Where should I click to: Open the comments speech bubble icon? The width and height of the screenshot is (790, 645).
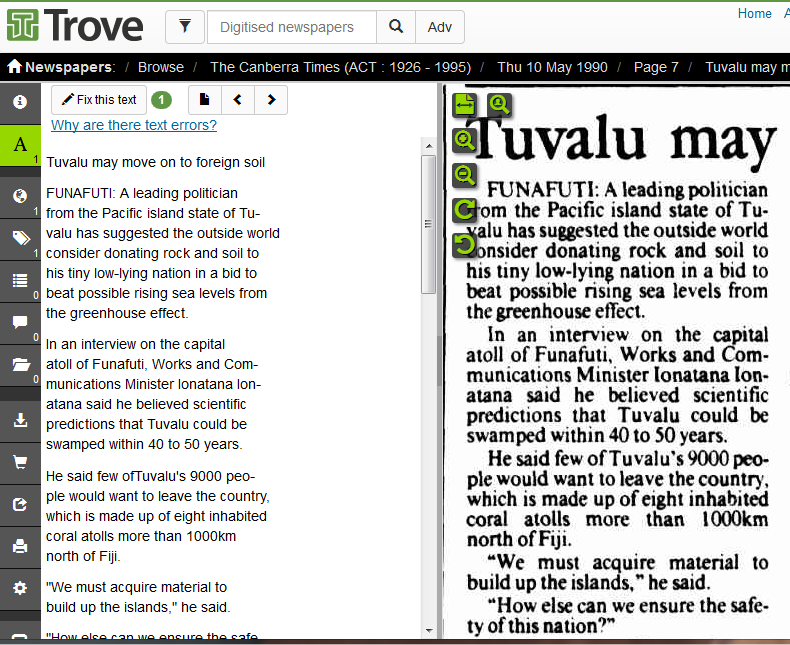(20, 322)
